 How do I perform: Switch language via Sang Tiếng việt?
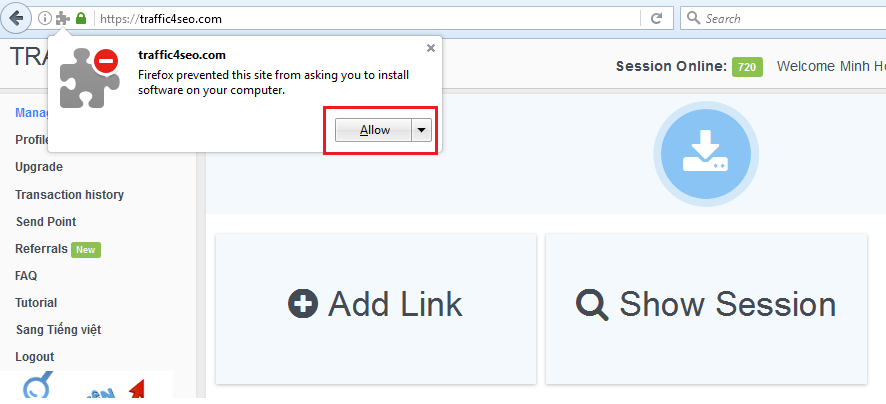57,329
